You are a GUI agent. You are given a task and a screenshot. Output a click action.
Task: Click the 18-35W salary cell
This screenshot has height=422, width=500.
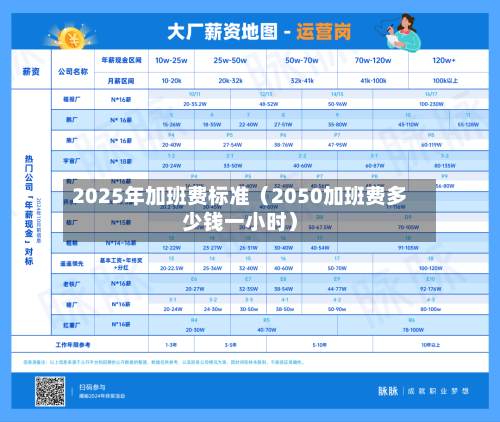click(x=212, y=125)
